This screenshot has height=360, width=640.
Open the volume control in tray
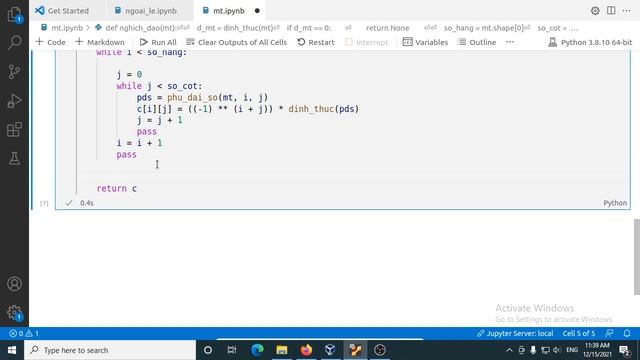[557, 350]
